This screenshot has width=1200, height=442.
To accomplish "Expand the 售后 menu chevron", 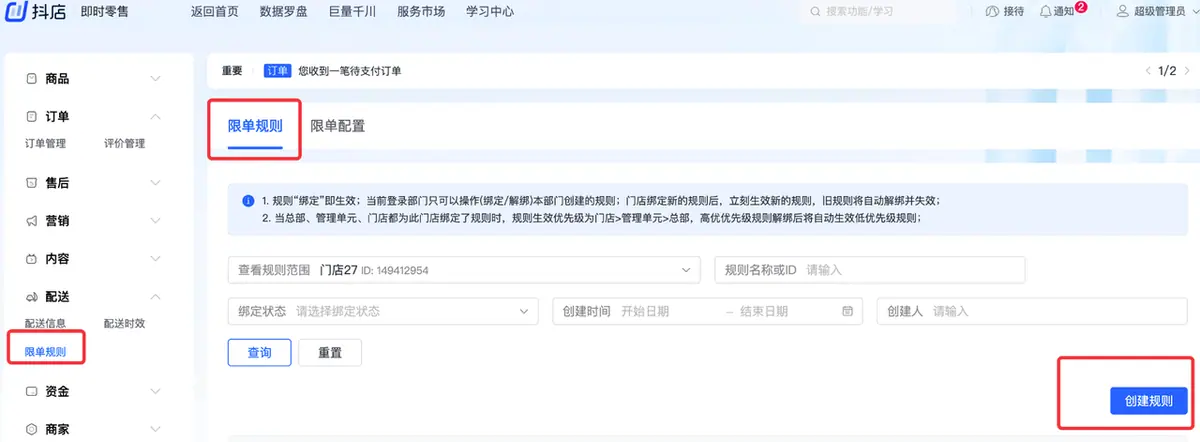I will (155, 183).
